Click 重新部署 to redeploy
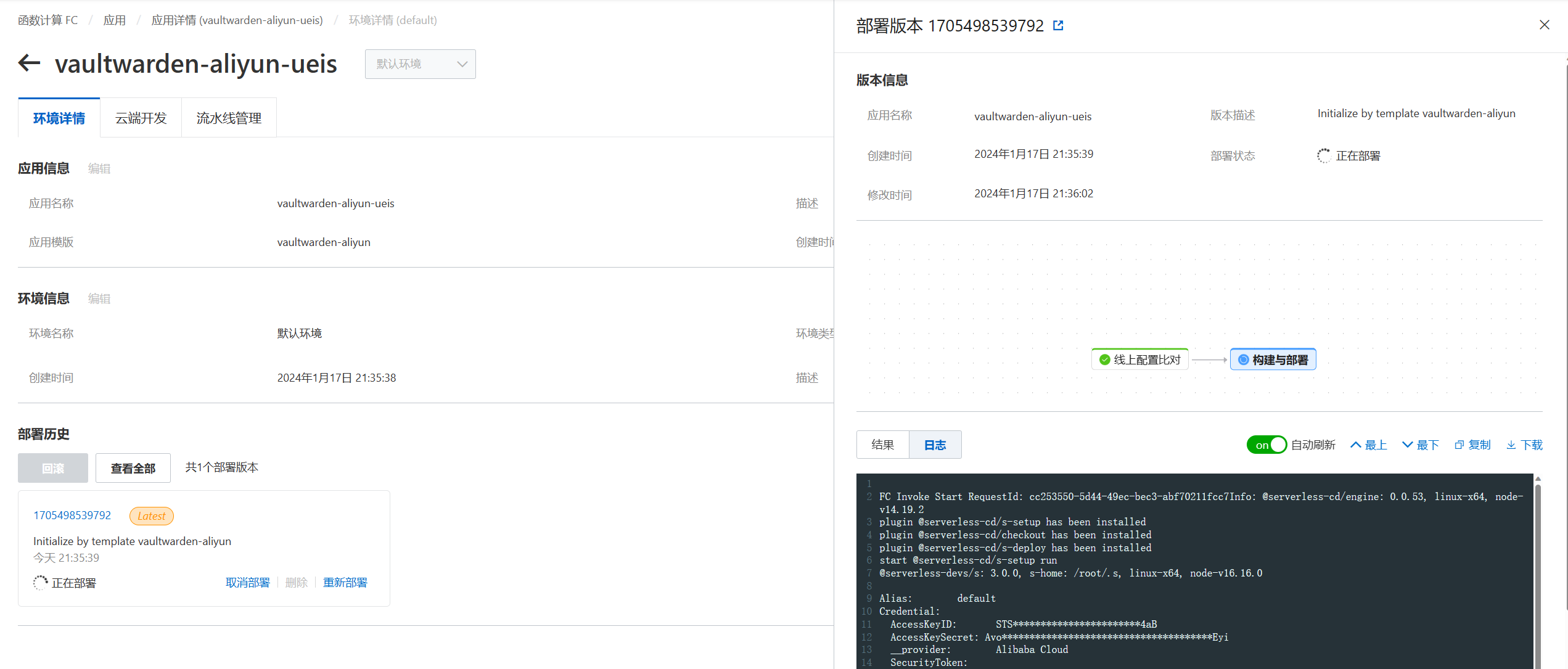The height and width of the screenshot is (669, 1568). point(345,583)
